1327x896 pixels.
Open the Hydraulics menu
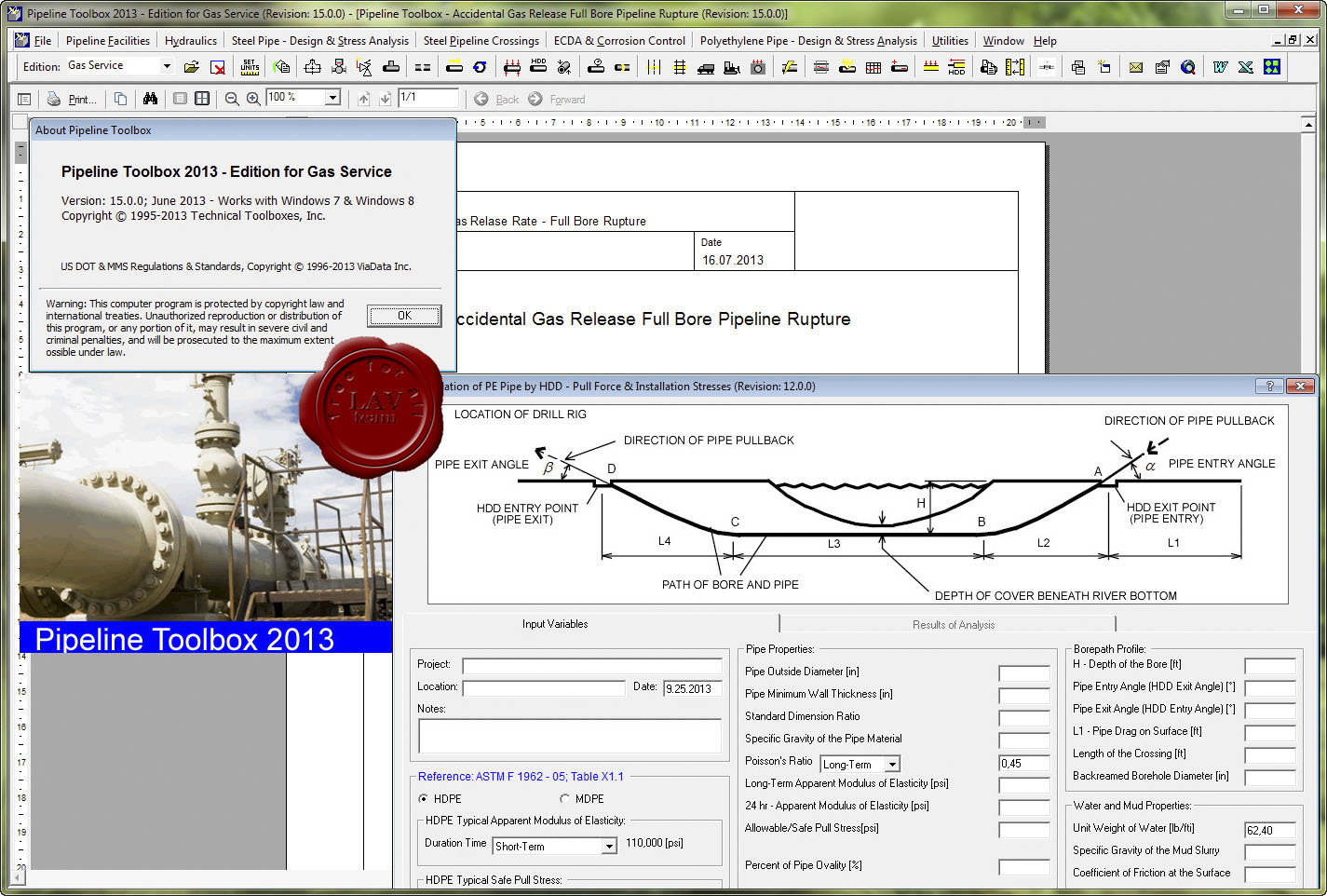[x=190, y=41]
